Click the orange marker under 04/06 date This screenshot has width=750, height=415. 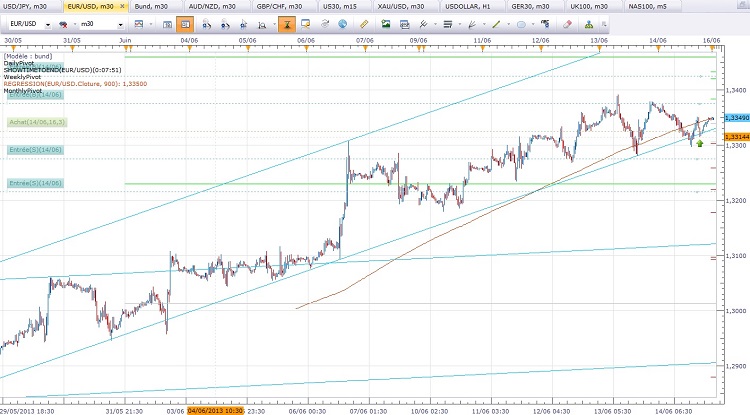point(190,49)
